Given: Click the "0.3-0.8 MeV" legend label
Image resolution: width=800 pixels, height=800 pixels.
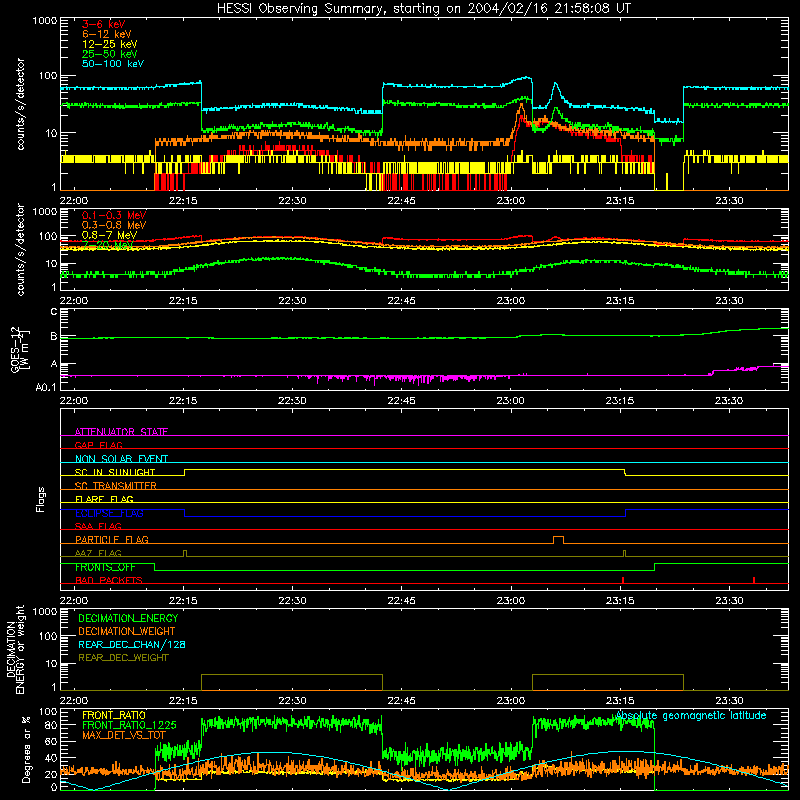Looking at the screenshot, I should [x=114, y=225].
